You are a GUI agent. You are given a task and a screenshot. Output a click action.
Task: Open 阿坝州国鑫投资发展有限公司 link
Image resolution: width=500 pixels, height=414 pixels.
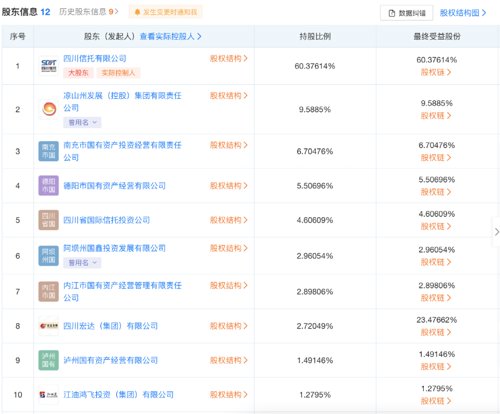pos(114,248)
